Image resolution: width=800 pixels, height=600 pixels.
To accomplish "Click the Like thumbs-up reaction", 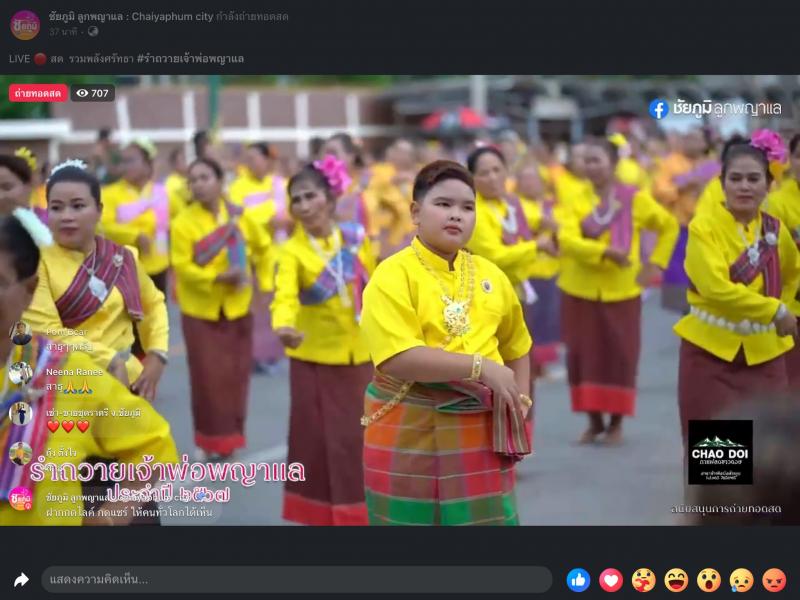I will (x=578, y=580).
